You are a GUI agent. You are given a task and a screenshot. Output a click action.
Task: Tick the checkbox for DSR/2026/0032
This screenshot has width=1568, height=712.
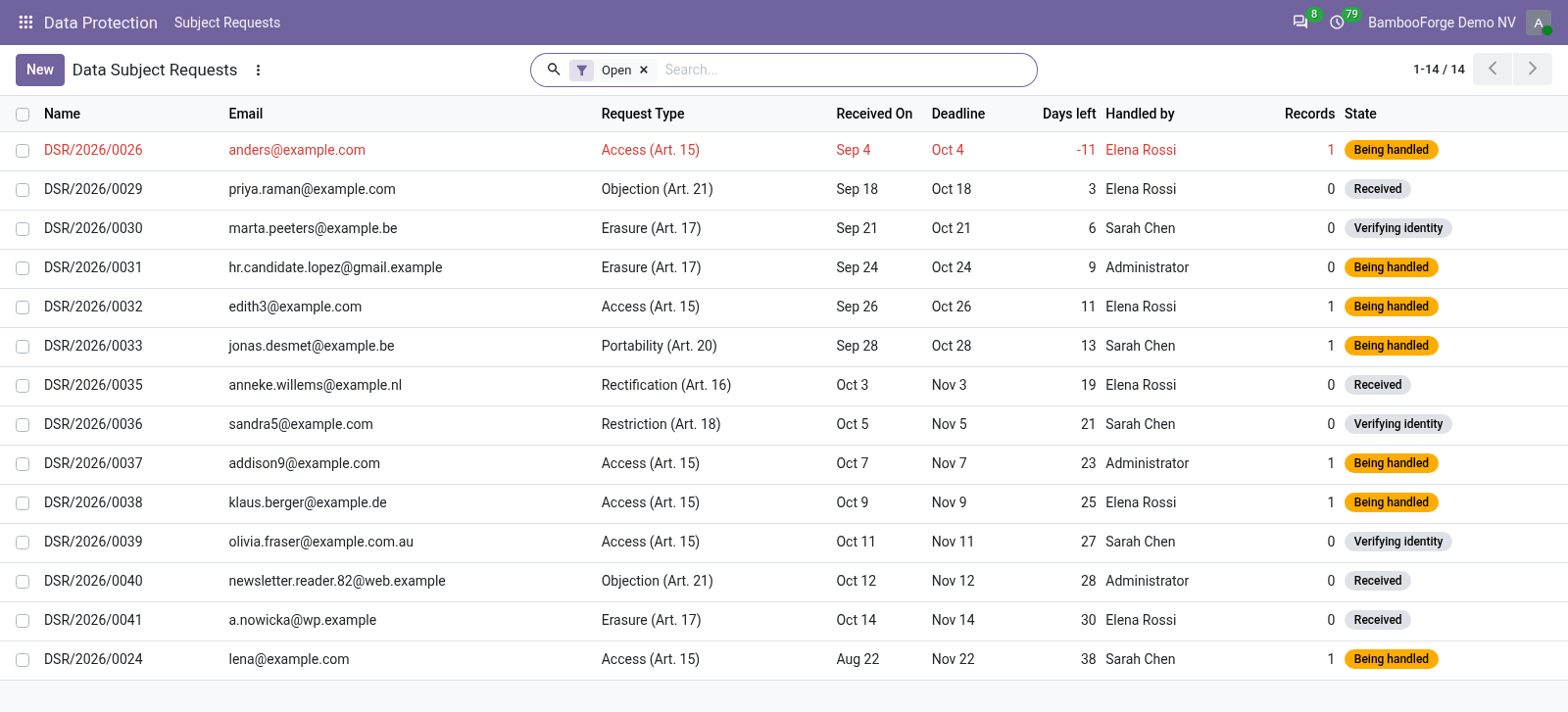23,308
